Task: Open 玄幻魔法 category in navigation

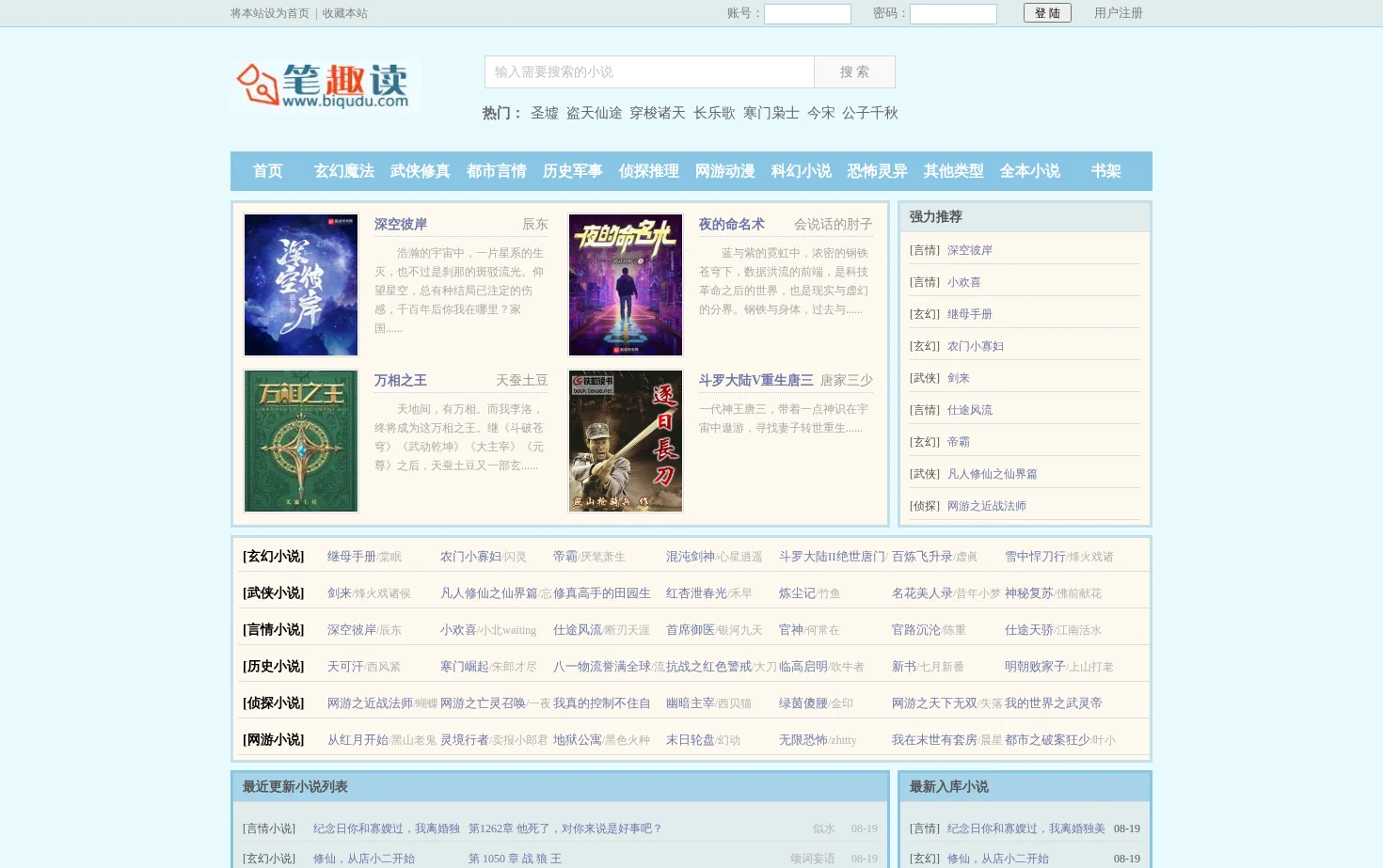Action: (x=344, y=171)
